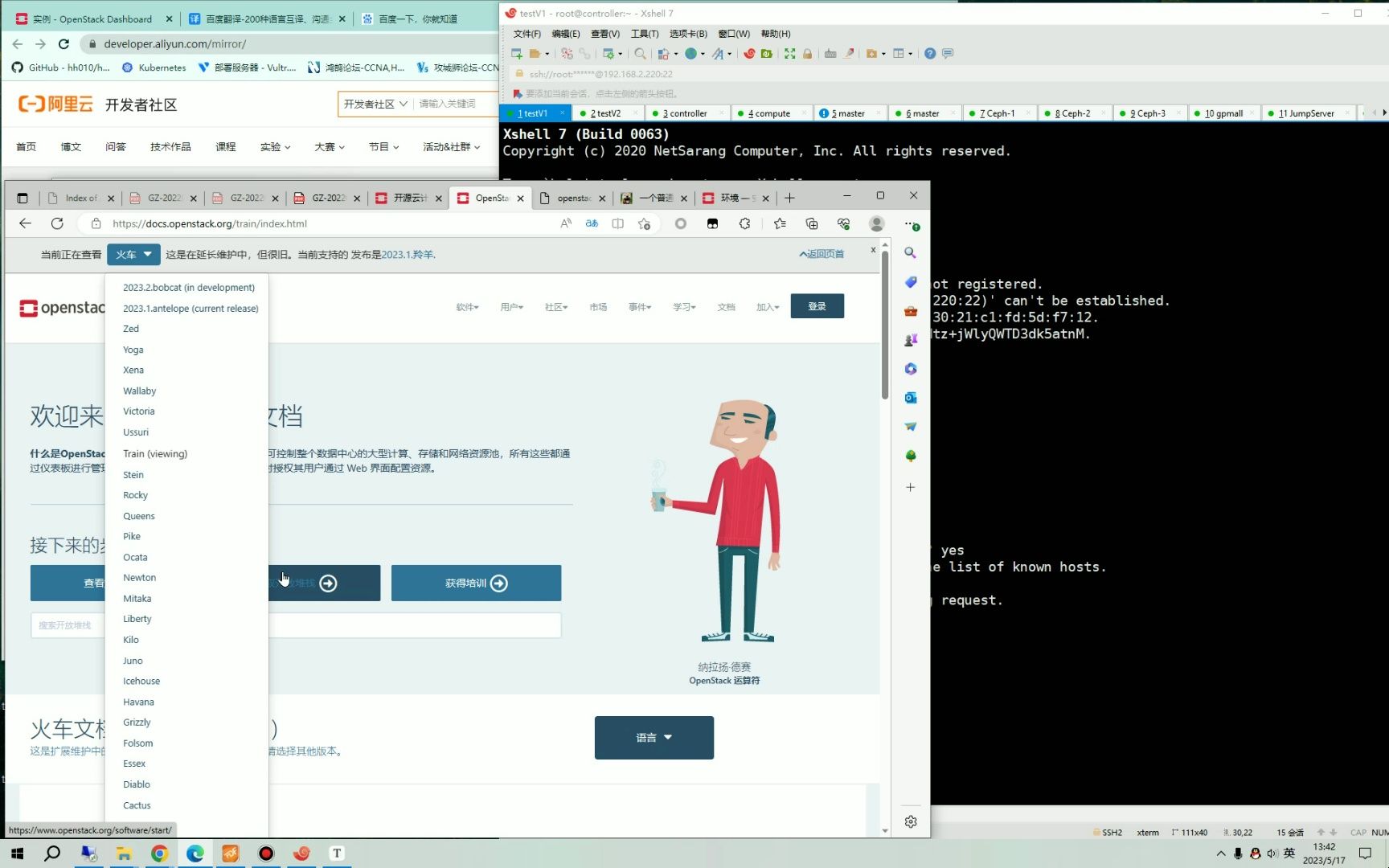Click the shopping tag icon in Edge sidebar
Screen dimensions: 1389x868
(x=910, y=282)
